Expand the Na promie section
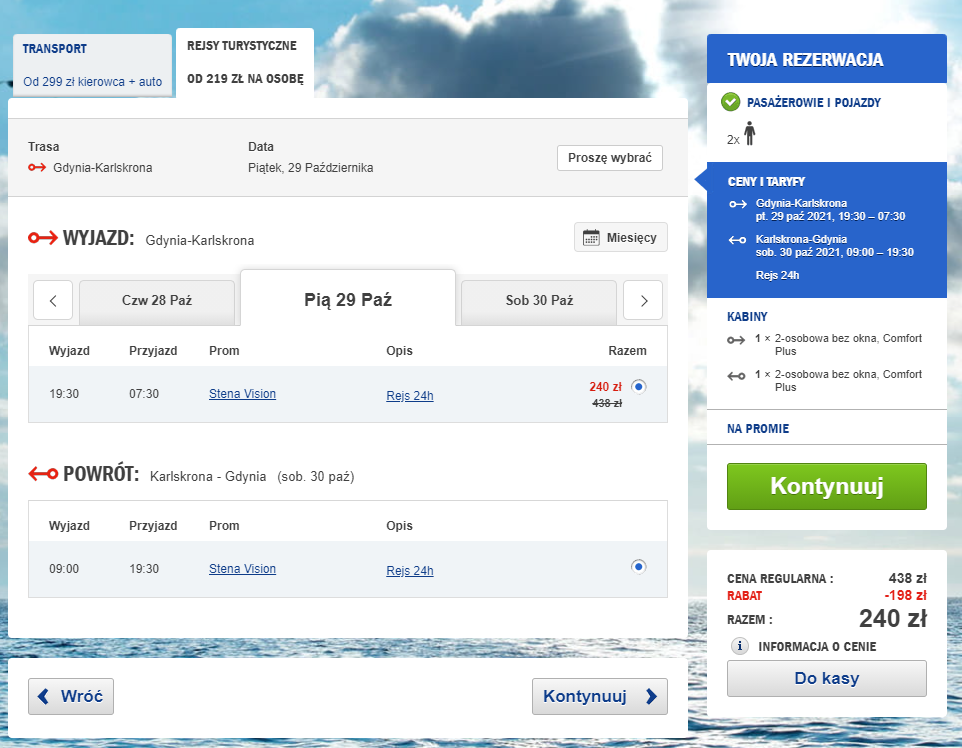The image size is (962, 748). coord(758,428)
